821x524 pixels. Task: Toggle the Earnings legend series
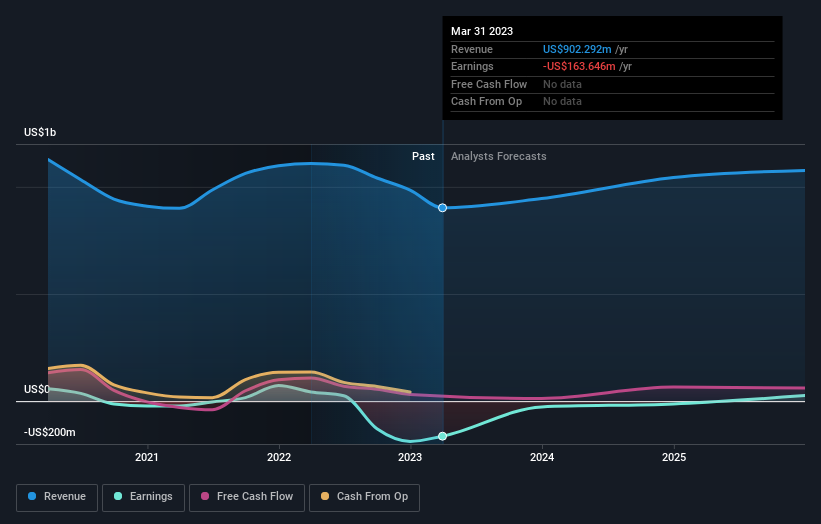coord(143,497)
